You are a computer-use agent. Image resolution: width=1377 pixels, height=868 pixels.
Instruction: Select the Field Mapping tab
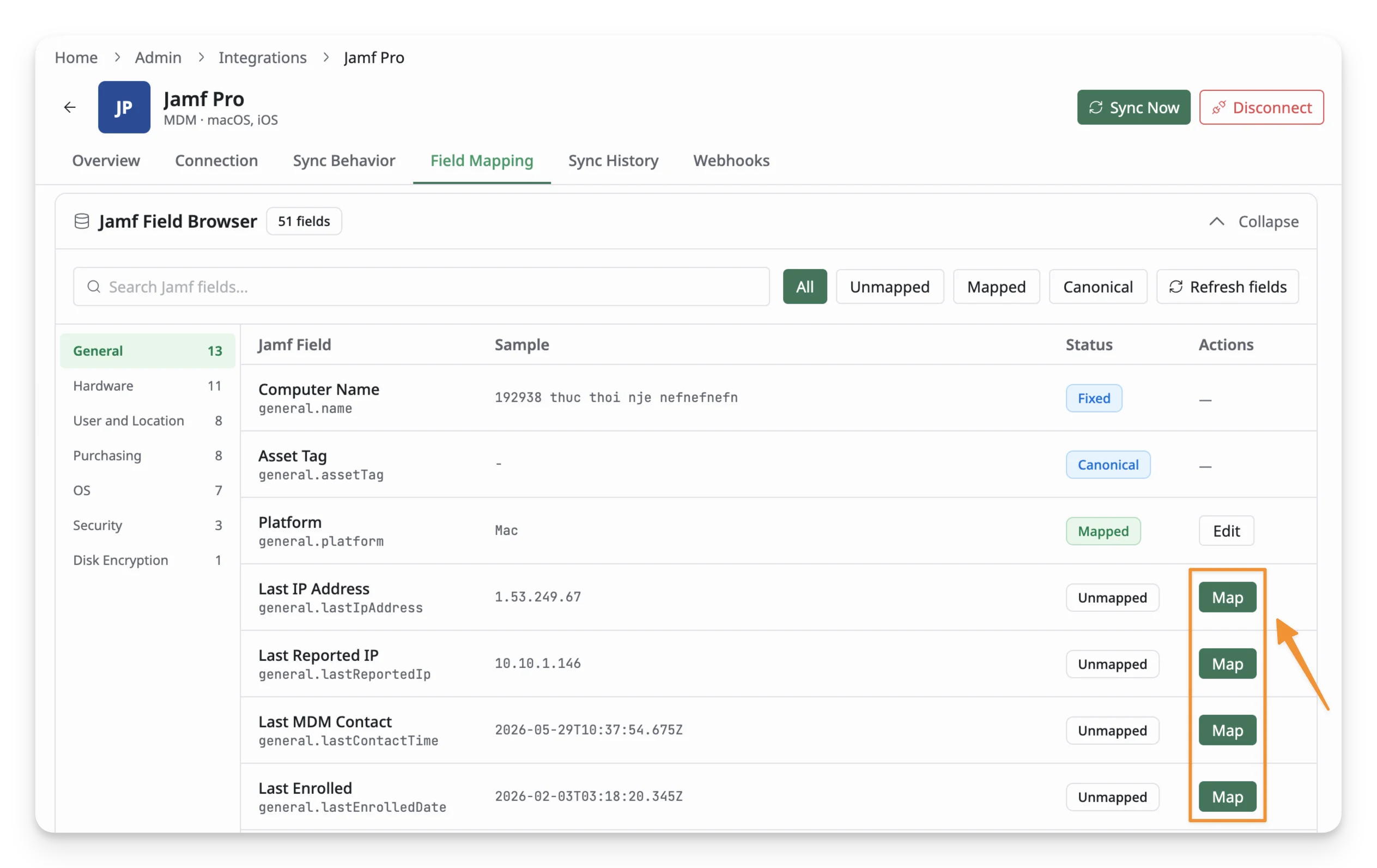click(482, 160)
